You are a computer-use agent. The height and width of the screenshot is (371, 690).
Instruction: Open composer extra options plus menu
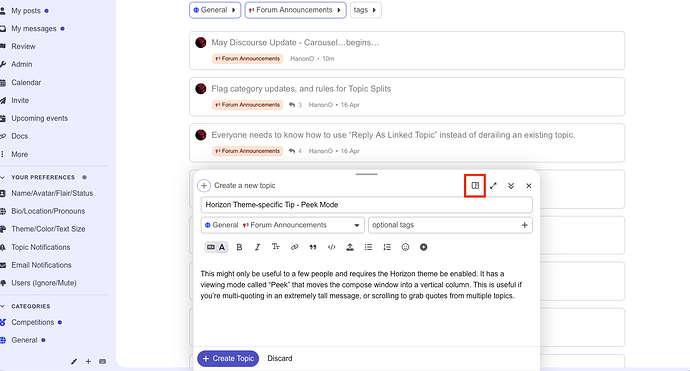423,247
